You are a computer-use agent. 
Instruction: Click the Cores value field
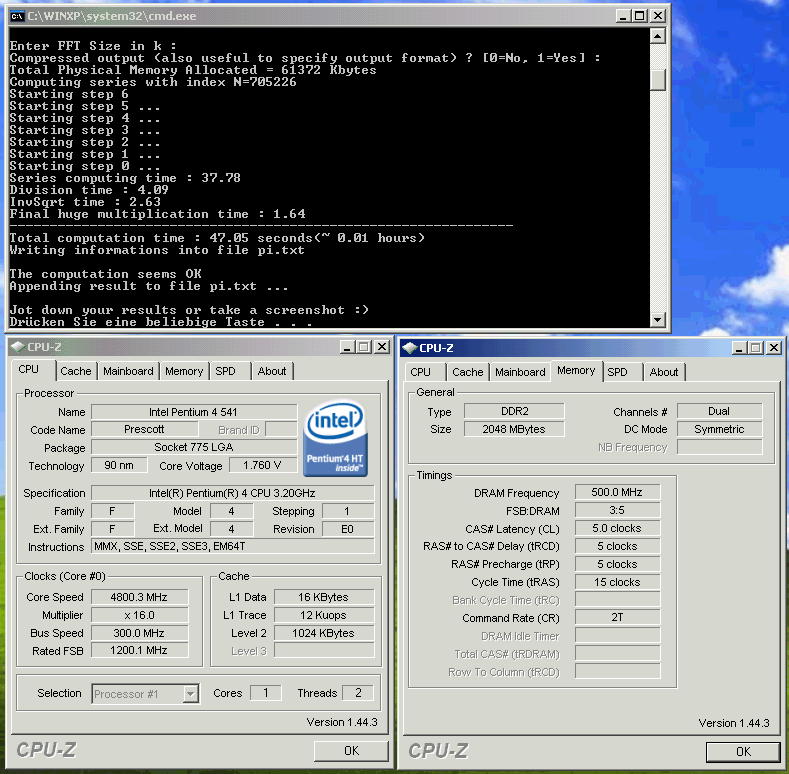(x=266, y=693)
